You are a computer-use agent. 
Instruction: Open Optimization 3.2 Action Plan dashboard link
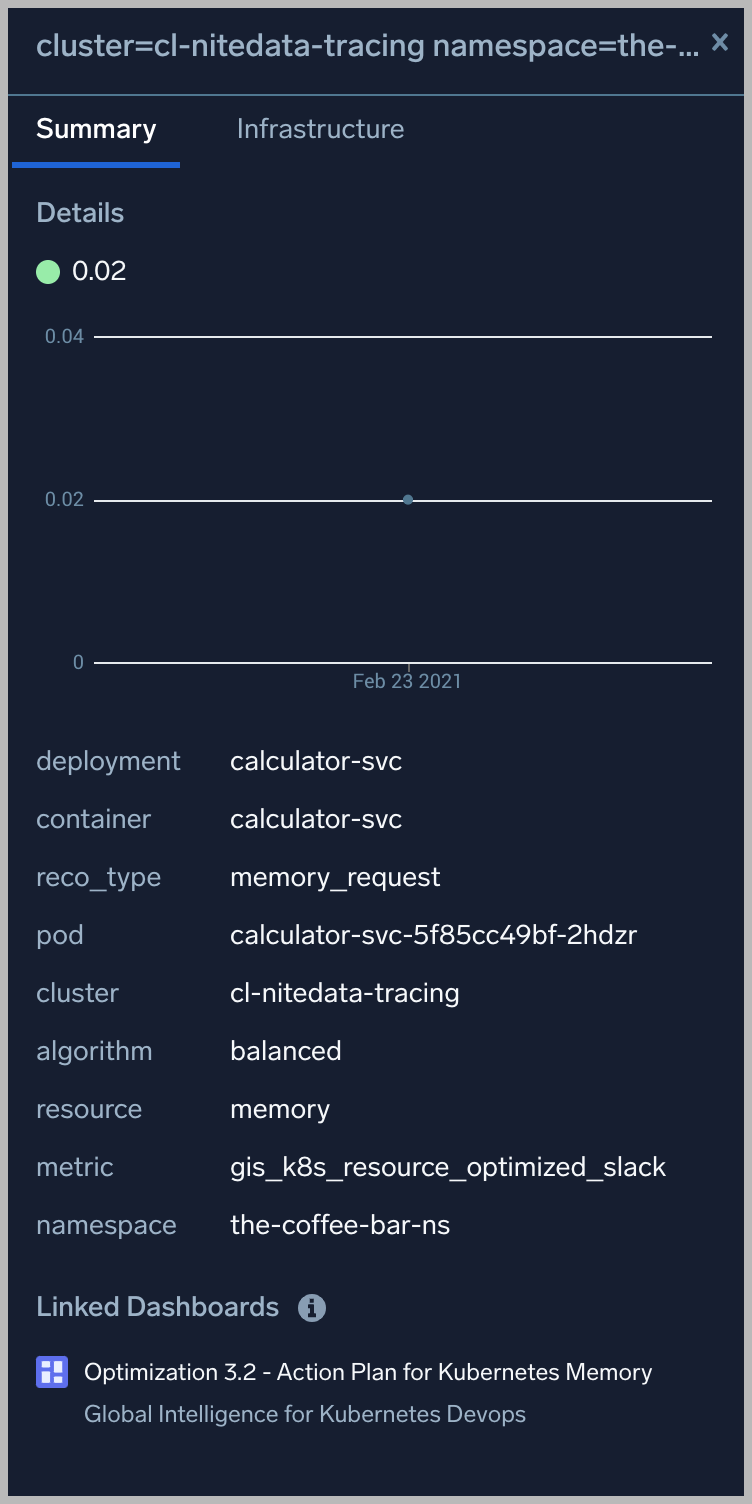coord(367,1372)
